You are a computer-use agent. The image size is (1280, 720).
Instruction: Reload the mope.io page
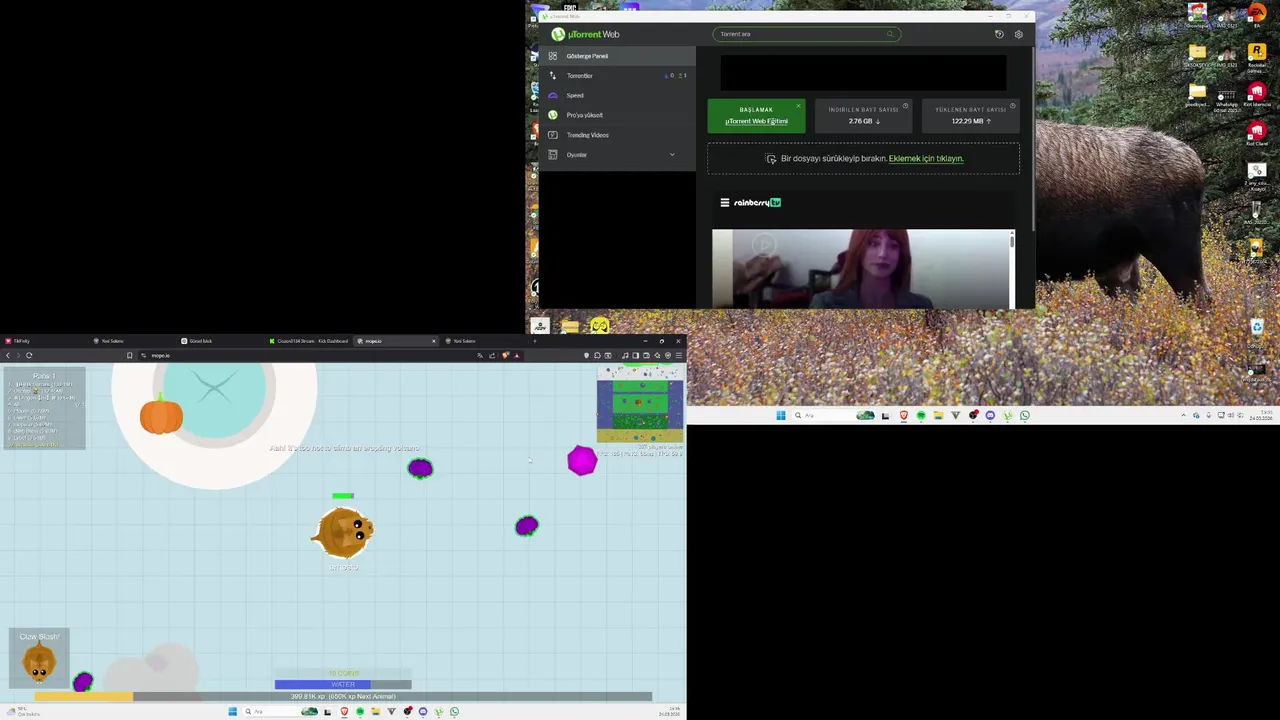tap(29, 355)
